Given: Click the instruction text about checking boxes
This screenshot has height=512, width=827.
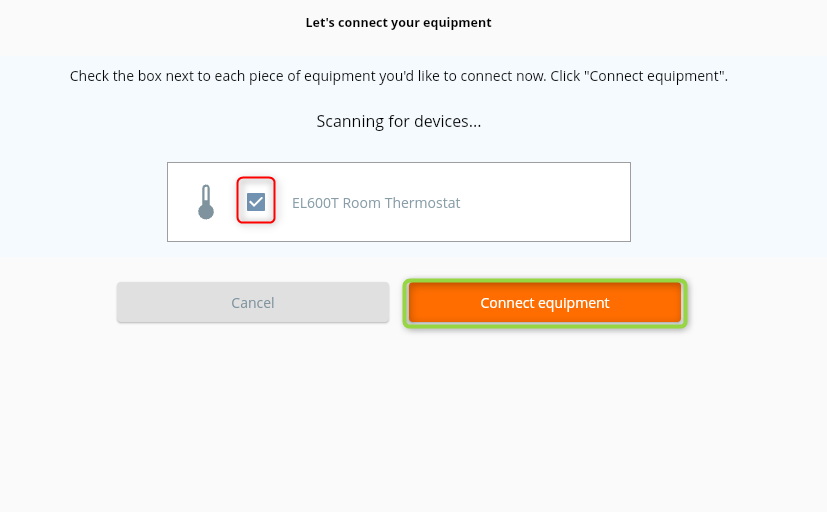Looking at the screenshot, I should point(398,76).
